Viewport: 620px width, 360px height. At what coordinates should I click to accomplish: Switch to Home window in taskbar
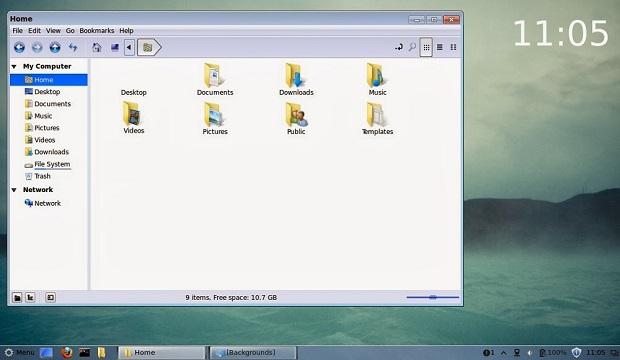point(162,352)
